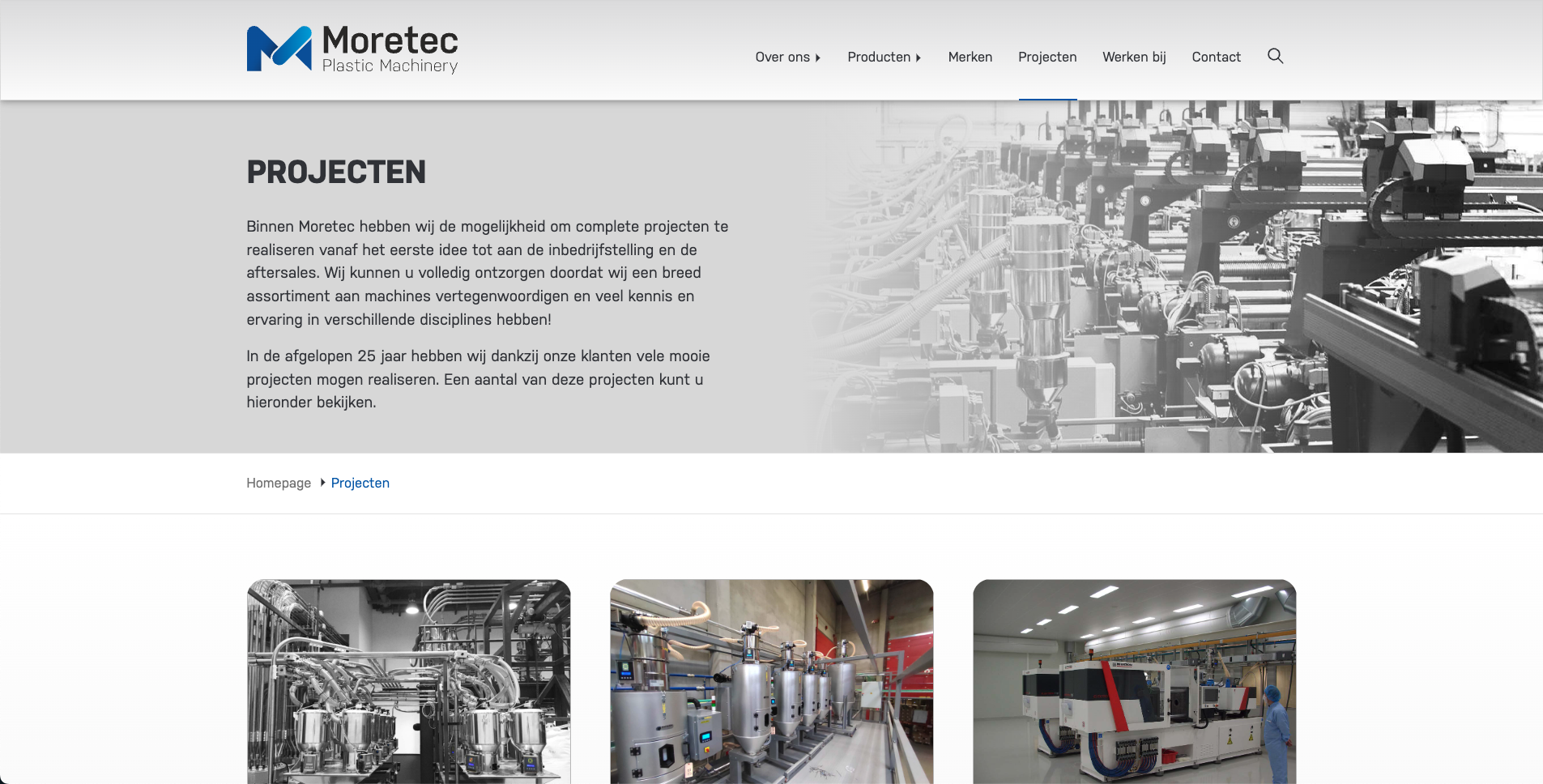Viewport: 1543px width, 784px height.
Task: Click the blue M logo emblem
Action: [279, 49]
